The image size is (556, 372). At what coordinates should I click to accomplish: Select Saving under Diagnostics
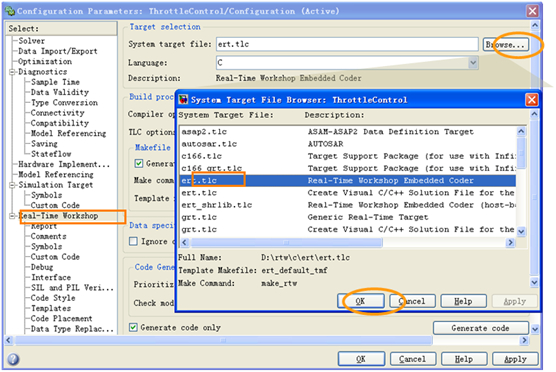44,144
